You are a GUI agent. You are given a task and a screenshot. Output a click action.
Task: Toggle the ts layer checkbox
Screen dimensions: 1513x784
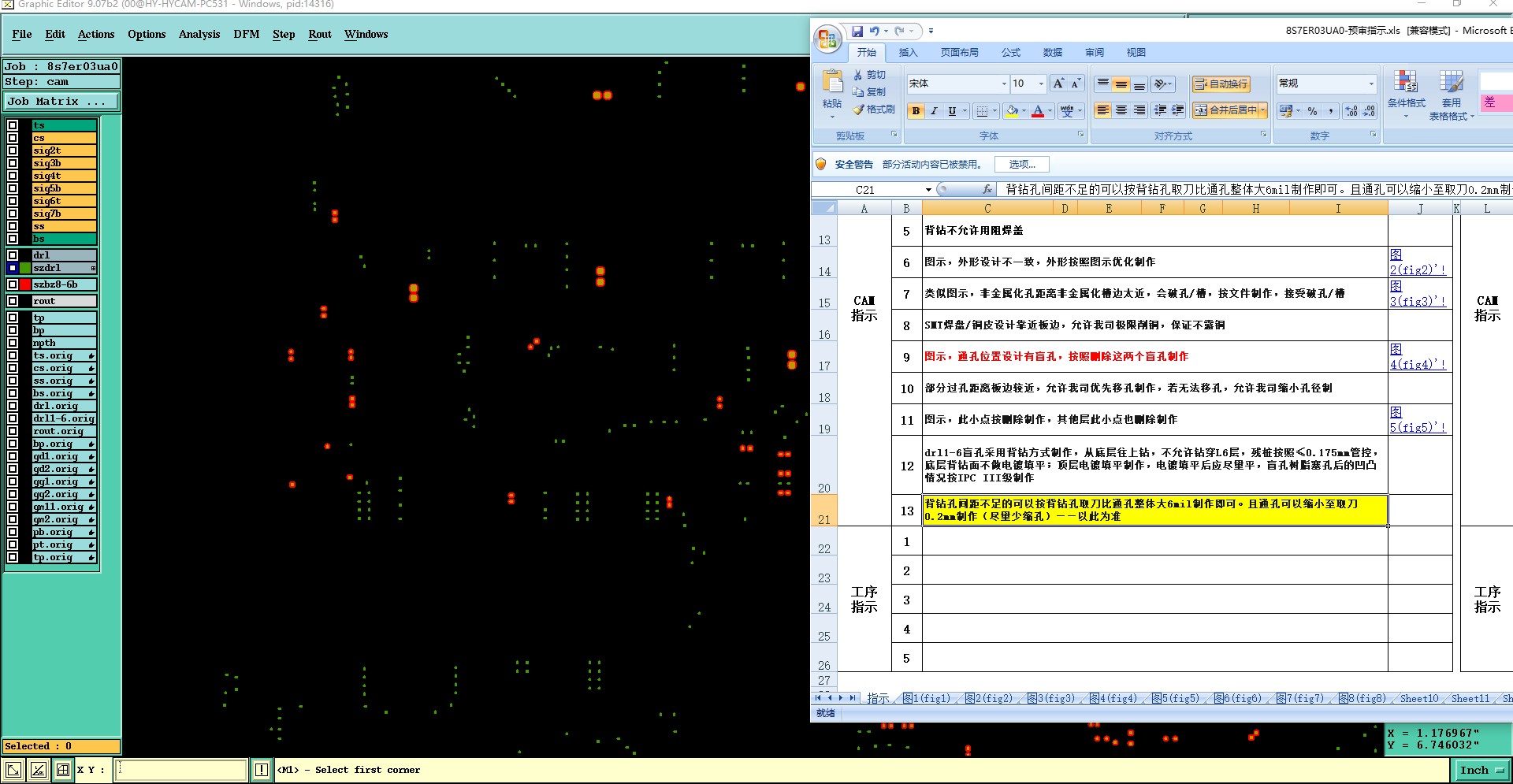pos(13,125)
